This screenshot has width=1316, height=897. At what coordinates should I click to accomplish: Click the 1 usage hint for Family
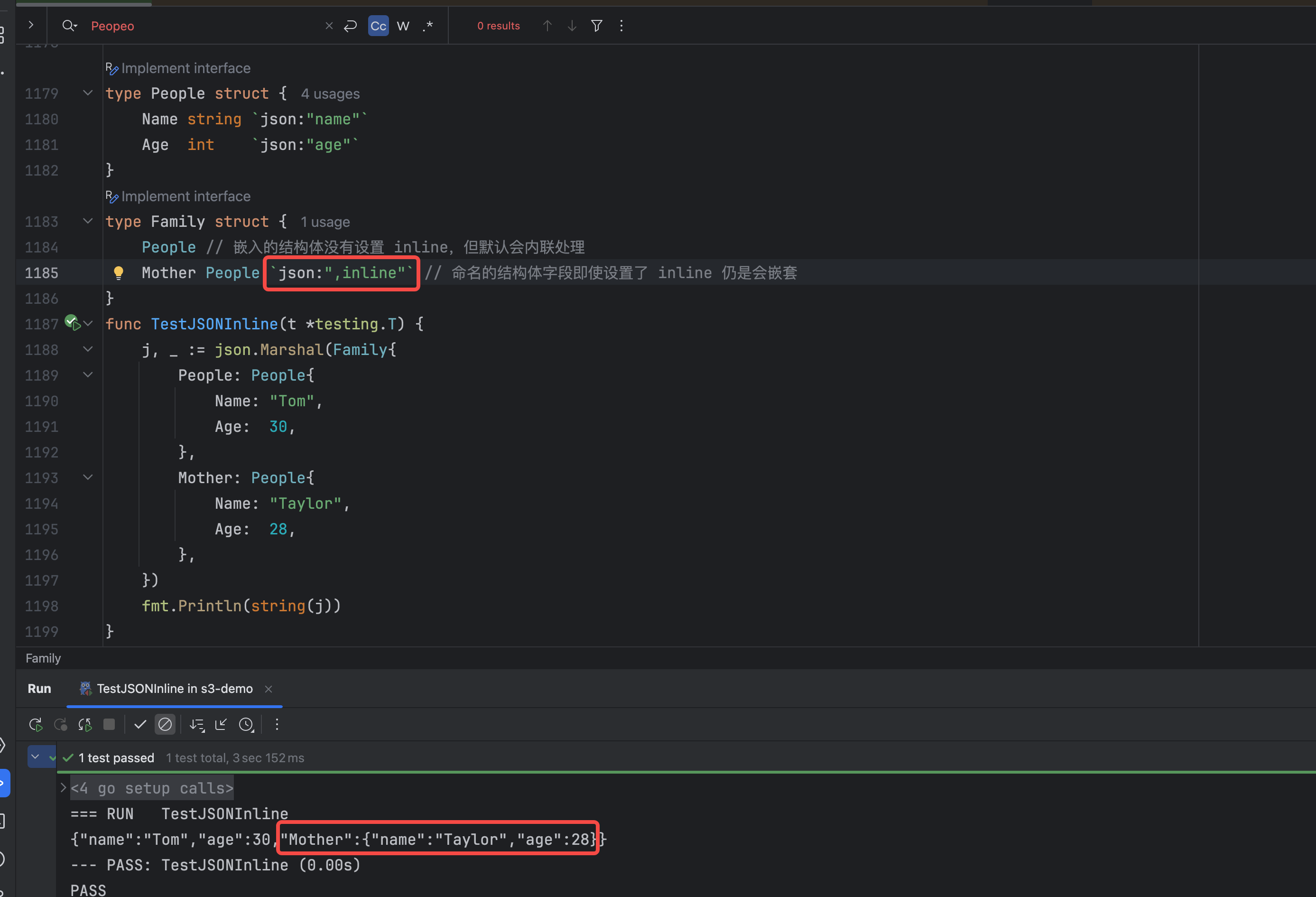tap(325, 222)
